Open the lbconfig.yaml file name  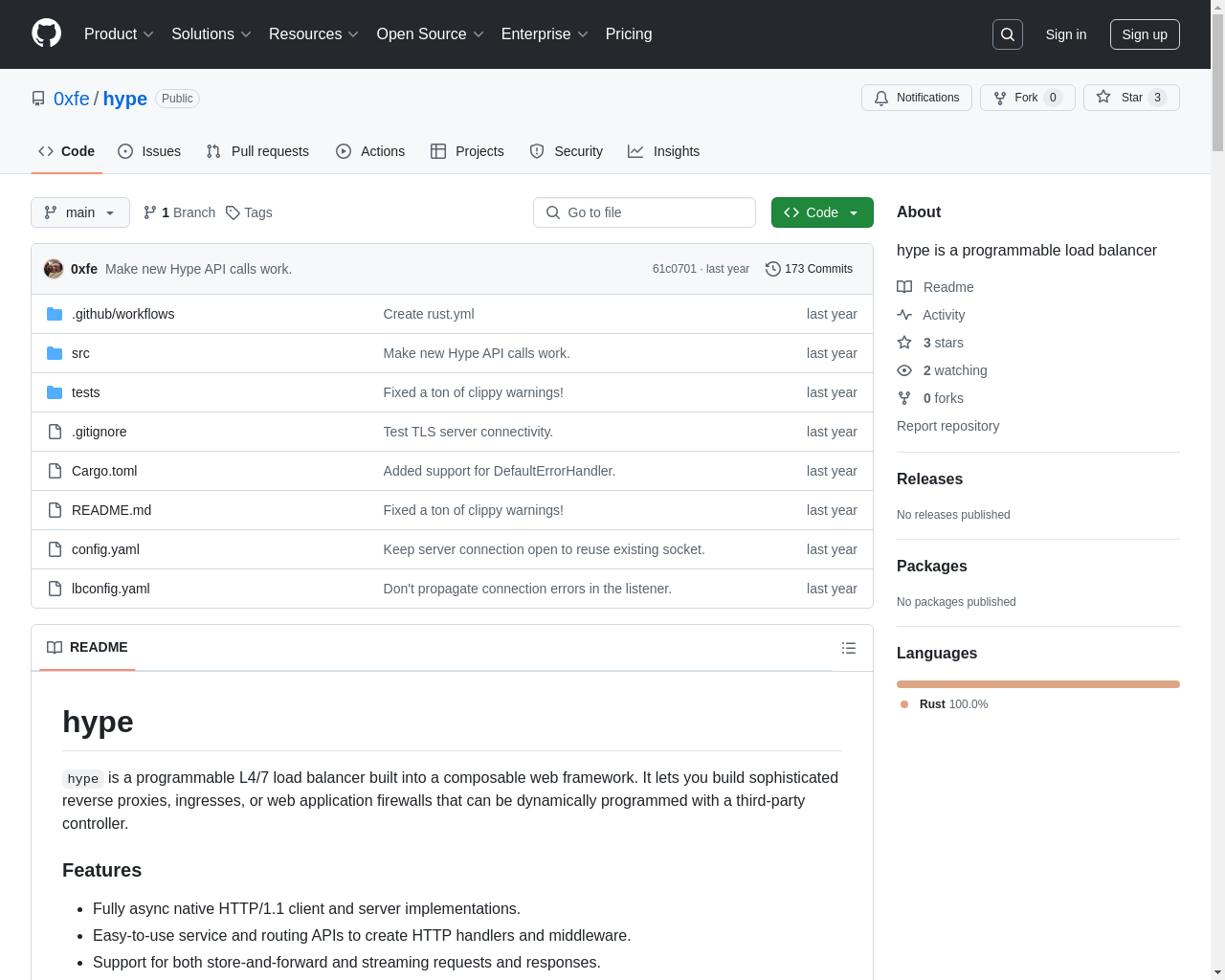tap(111, 589)
